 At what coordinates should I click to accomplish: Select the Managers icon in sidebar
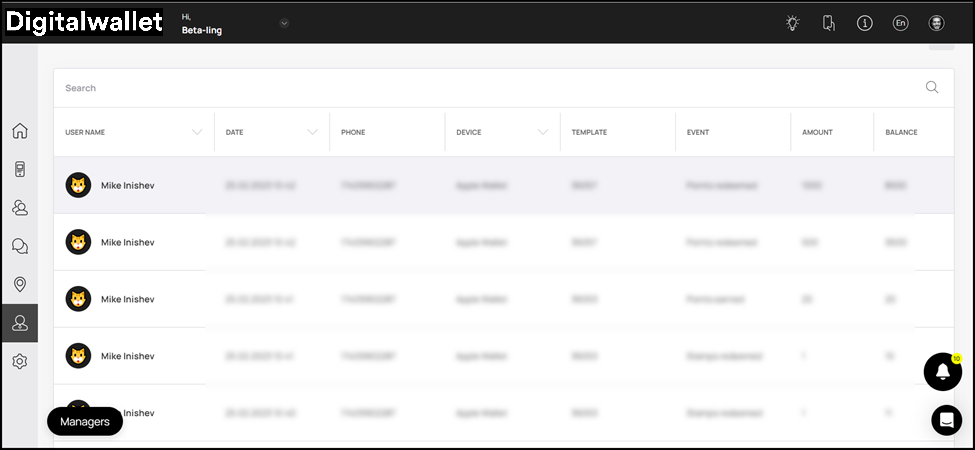pos(19,323)
